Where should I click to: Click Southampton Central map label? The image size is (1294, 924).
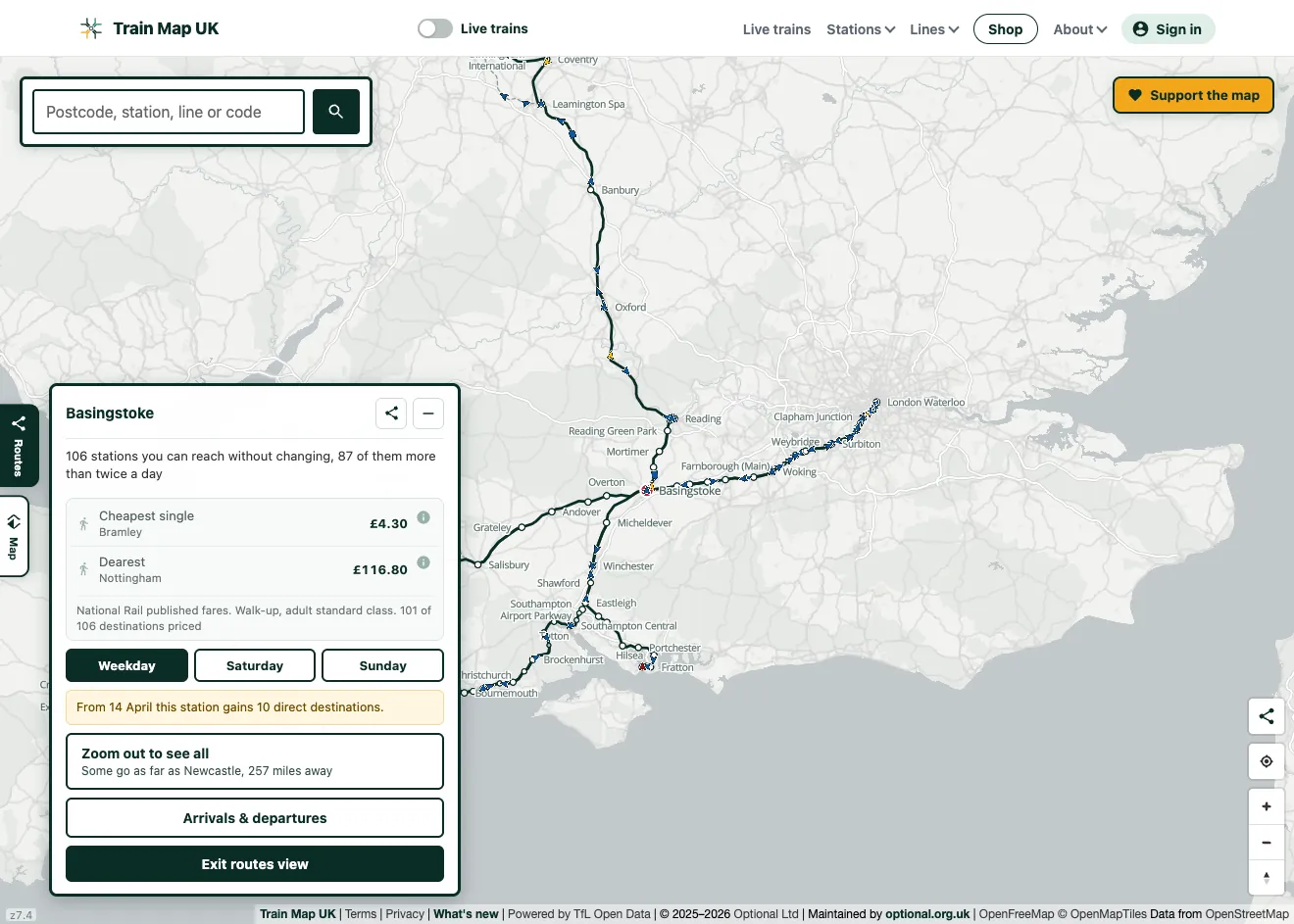tap(628, 626)
